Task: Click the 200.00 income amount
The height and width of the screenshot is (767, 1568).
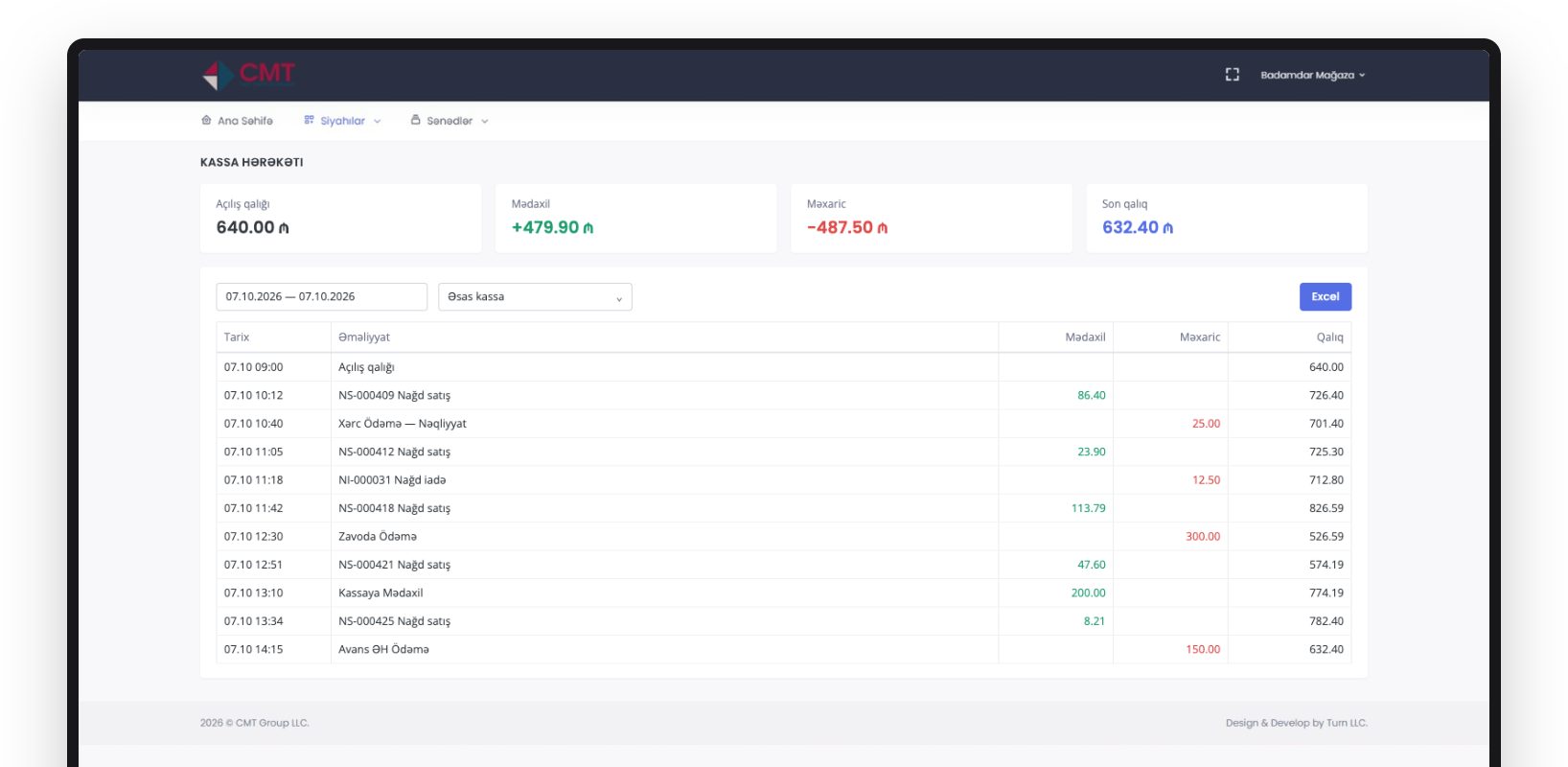Action: (1088, 593)
